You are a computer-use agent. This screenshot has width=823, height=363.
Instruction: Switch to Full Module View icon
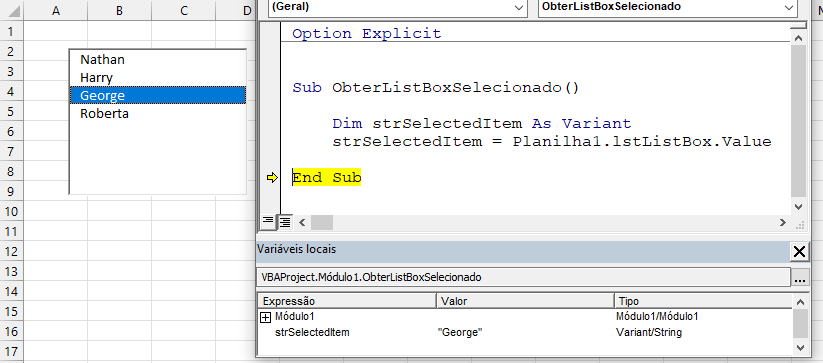(284, 222)
